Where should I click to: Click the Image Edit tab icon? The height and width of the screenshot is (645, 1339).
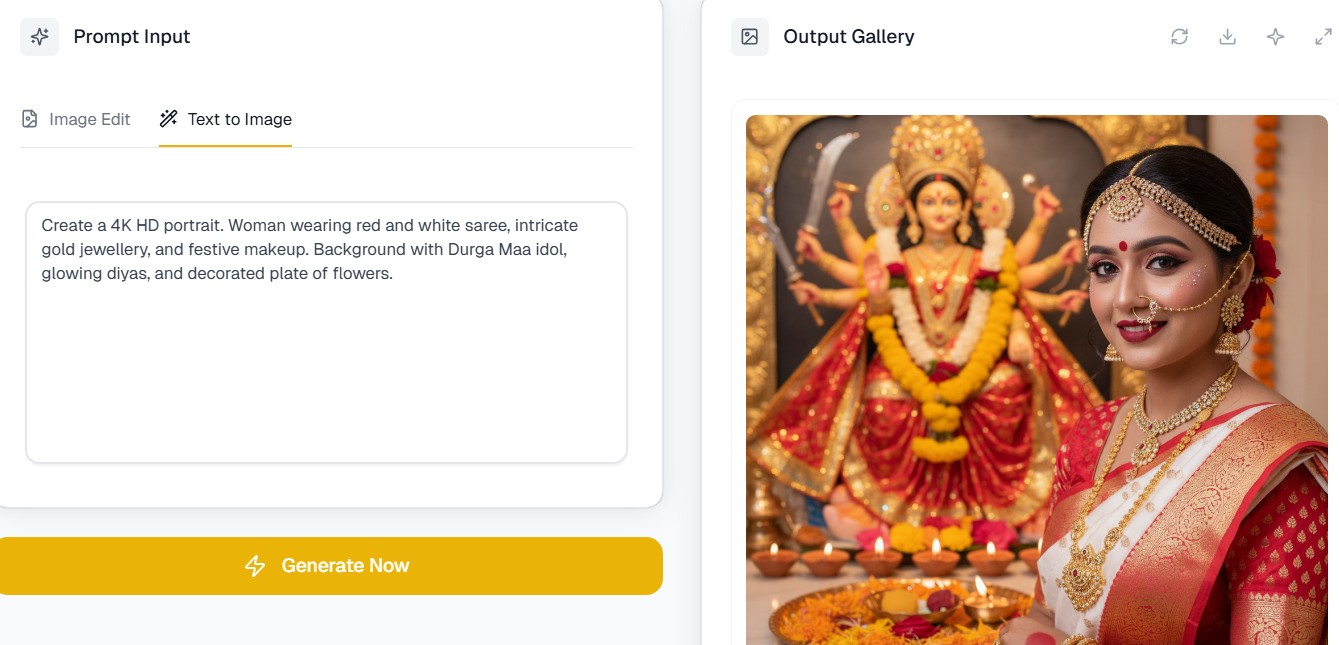click(30, 119)
